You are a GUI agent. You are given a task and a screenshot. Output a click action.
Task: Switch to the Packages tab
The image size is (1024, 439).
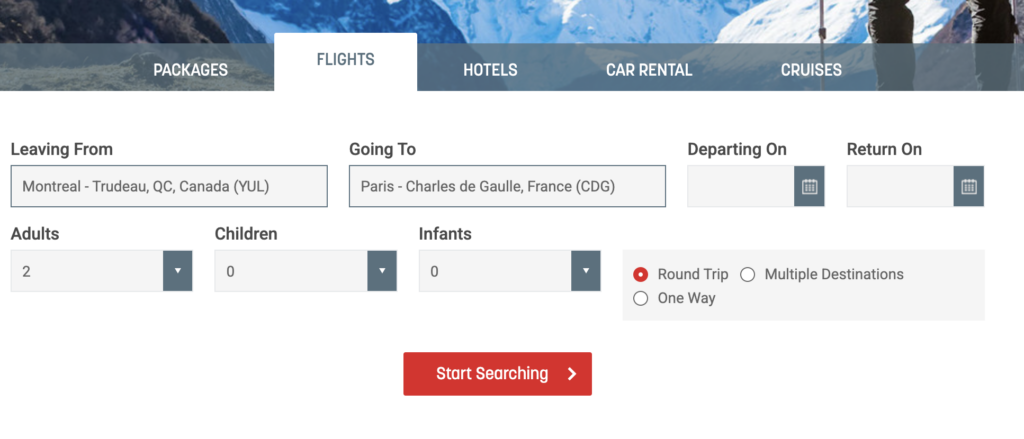click(x=190, y=70)
